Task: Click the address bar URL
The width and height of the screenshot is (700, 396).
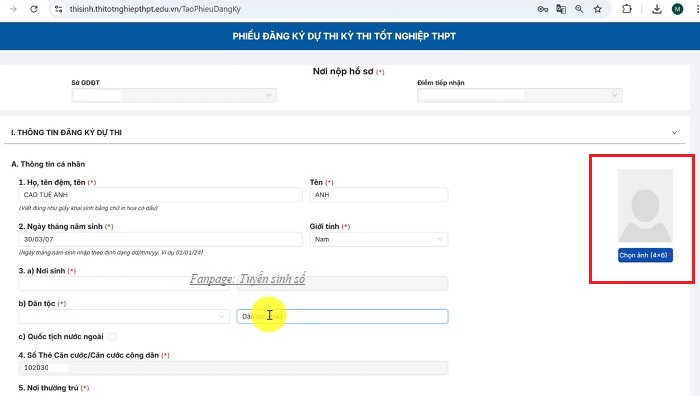Action: tap(155, 9)
